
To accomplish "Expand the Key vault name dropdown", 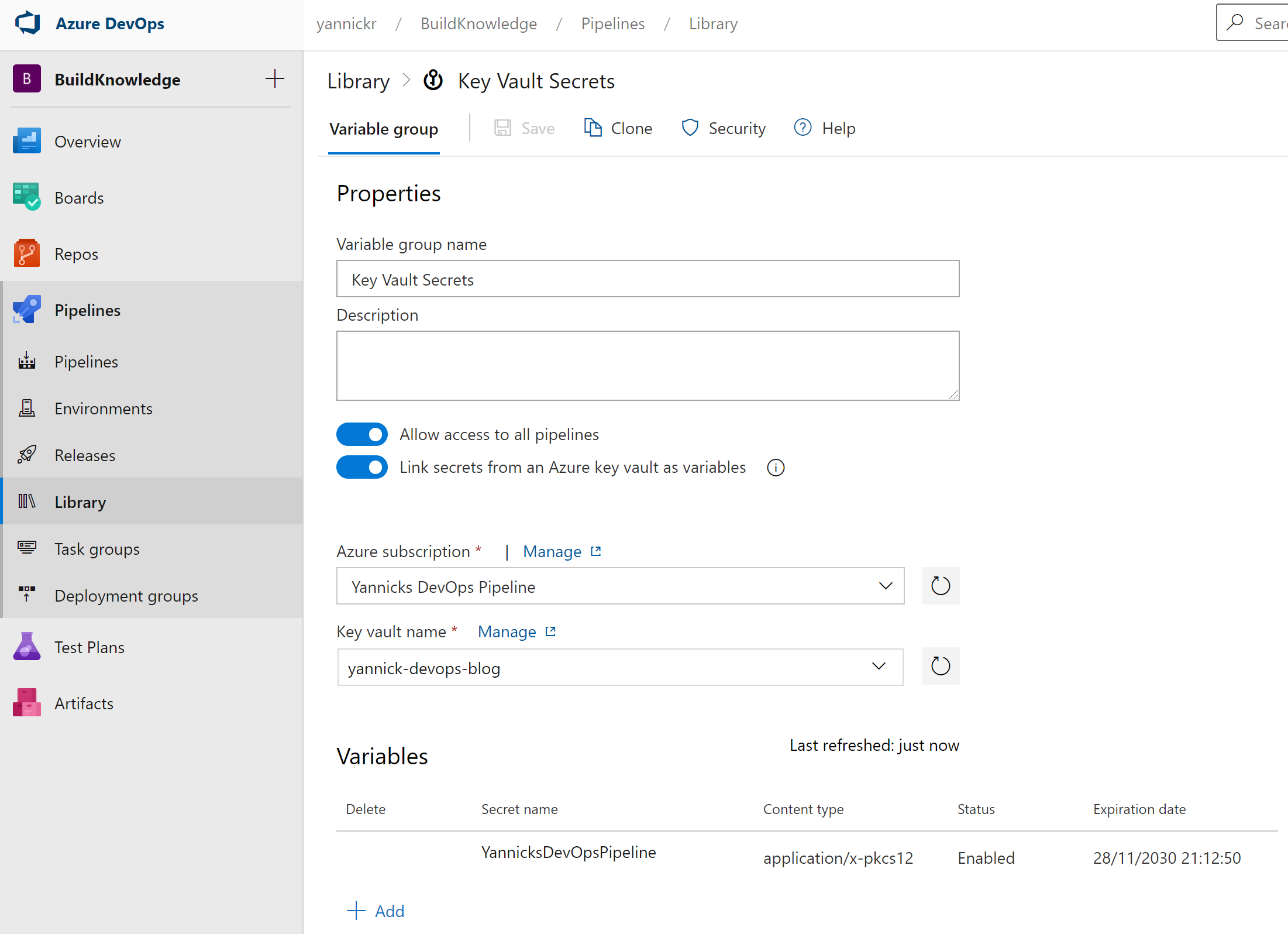I will [x=878, y=666].
